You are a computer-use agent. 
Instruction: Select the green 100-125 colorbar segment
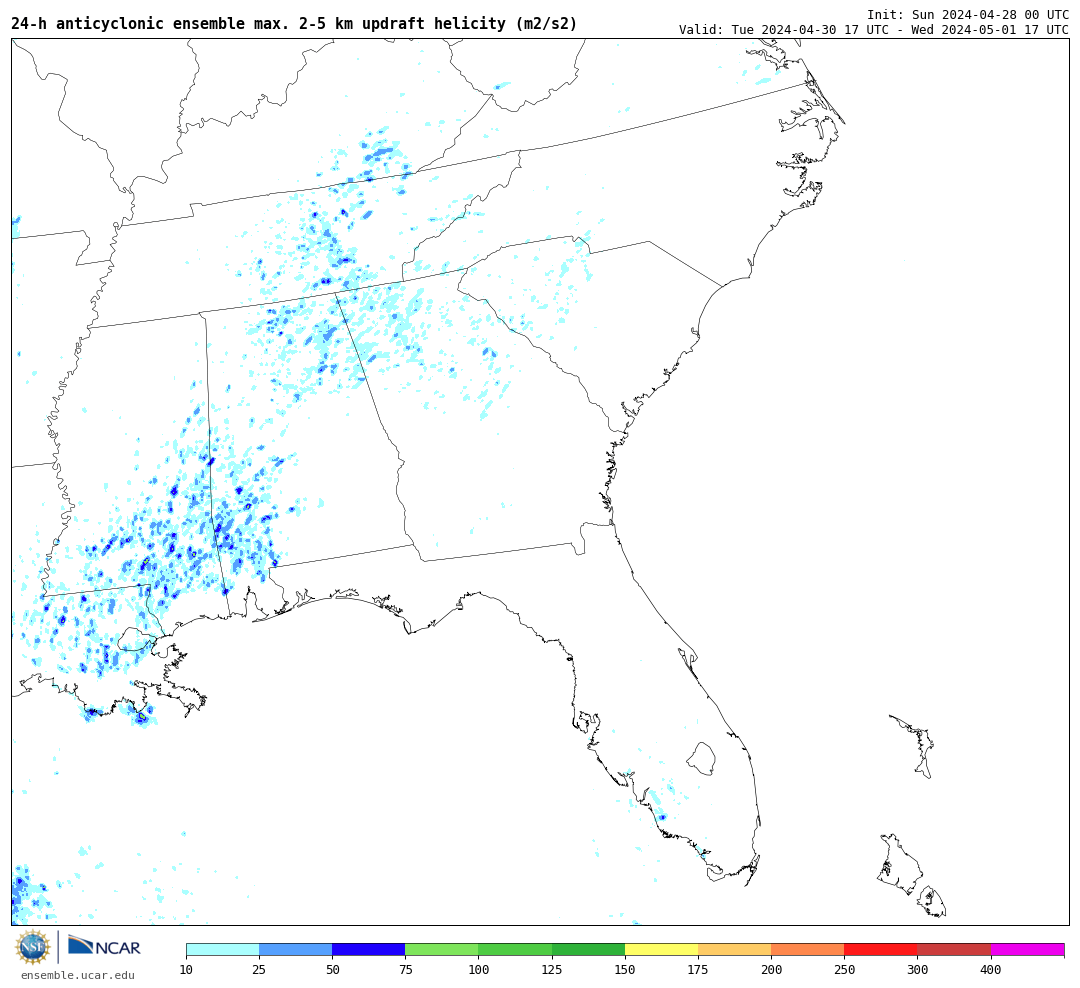(x=515, y=949)
